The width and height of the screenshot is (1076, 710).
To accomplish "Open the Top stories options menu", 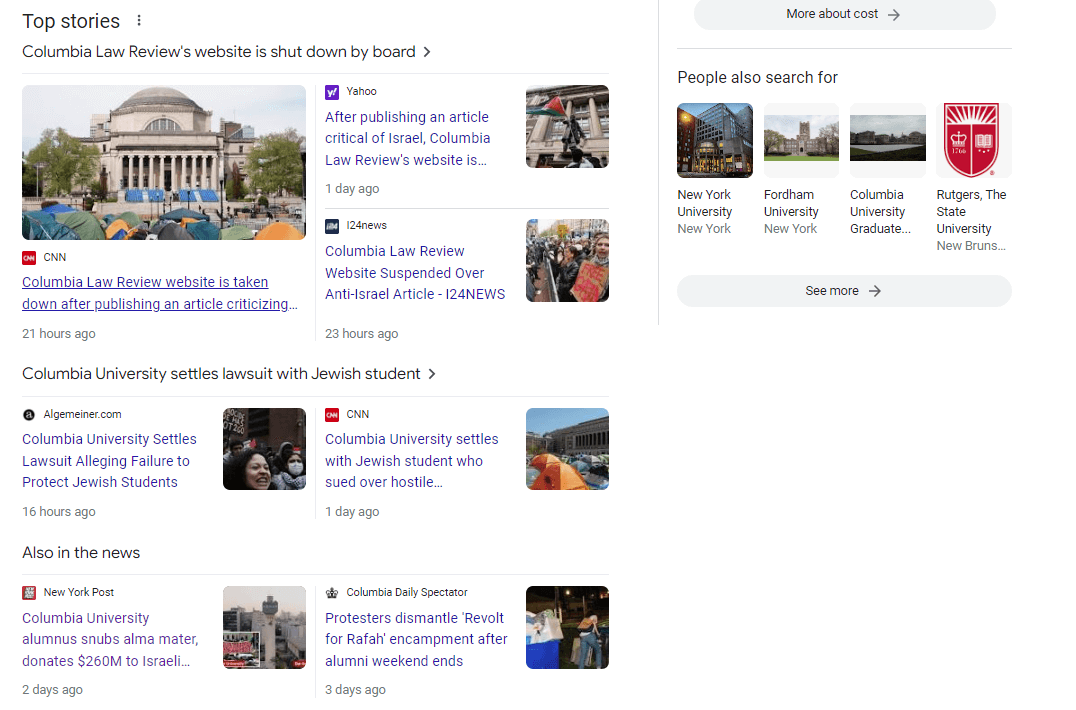I will tap(138, 20).
